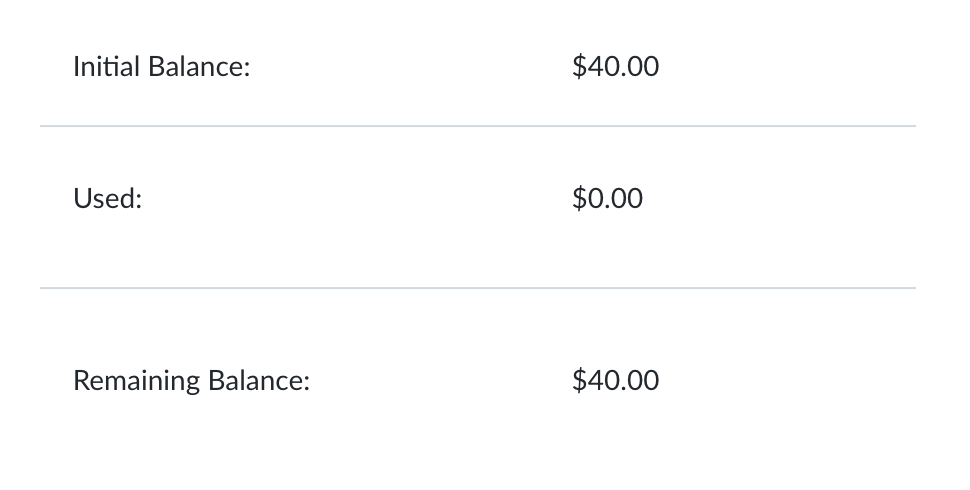Click the ".00" cents in the Remaining Balance amount
Image resolution: width=970 pixels, height=490 pixels.
point(640,381)
